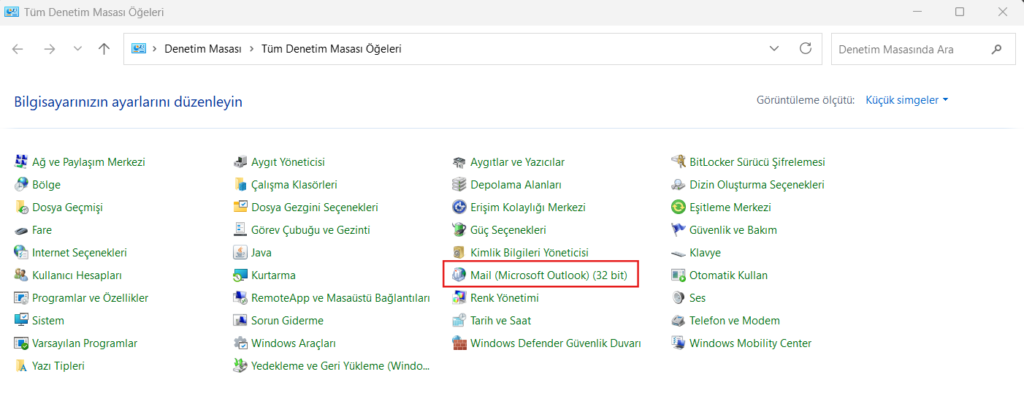The width and height of the screenshot is (1024, 396).
Task: Click the Control Panel icon in address bar
Action: pyautogui.click(x=138, y=49)
